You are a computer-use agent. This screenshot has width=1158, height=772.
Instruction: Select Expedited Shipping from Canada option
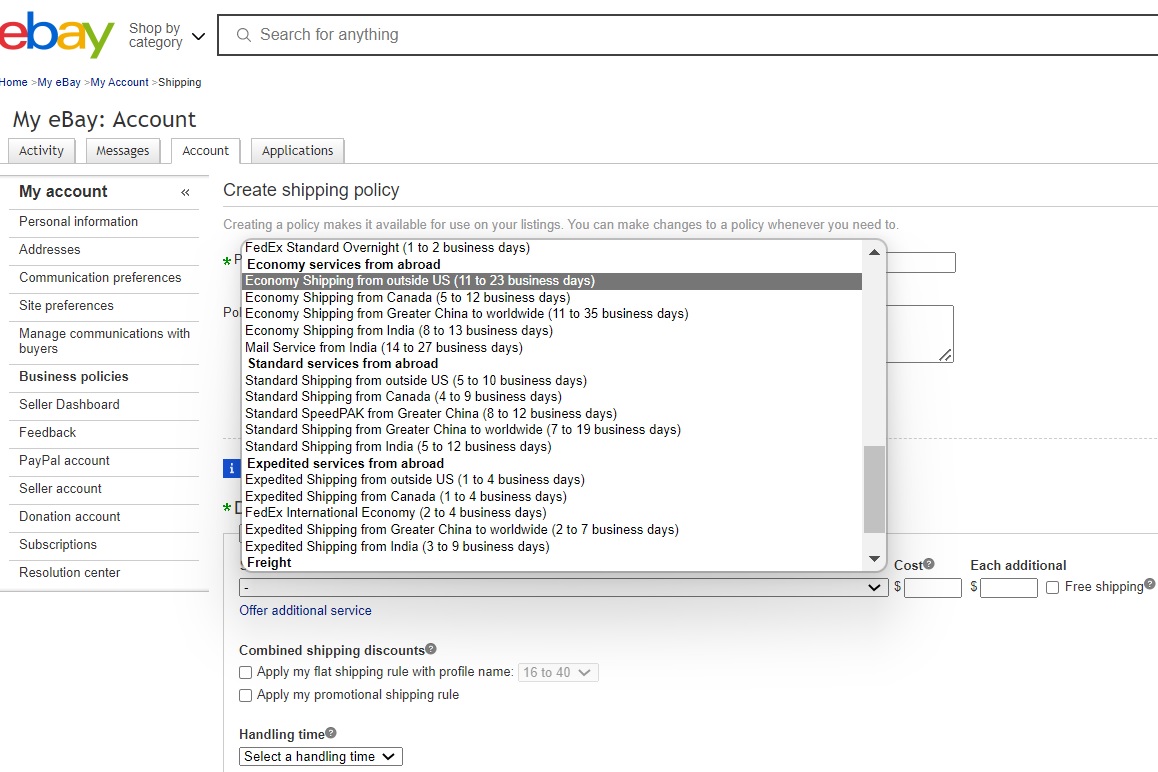[406, 497]
